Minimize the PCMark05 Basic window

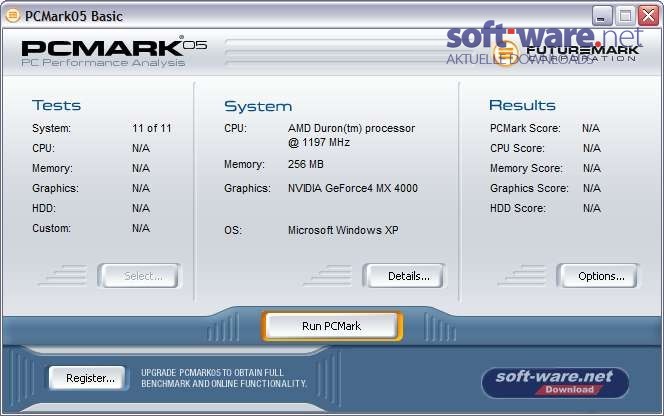click(x=602, y=16)
